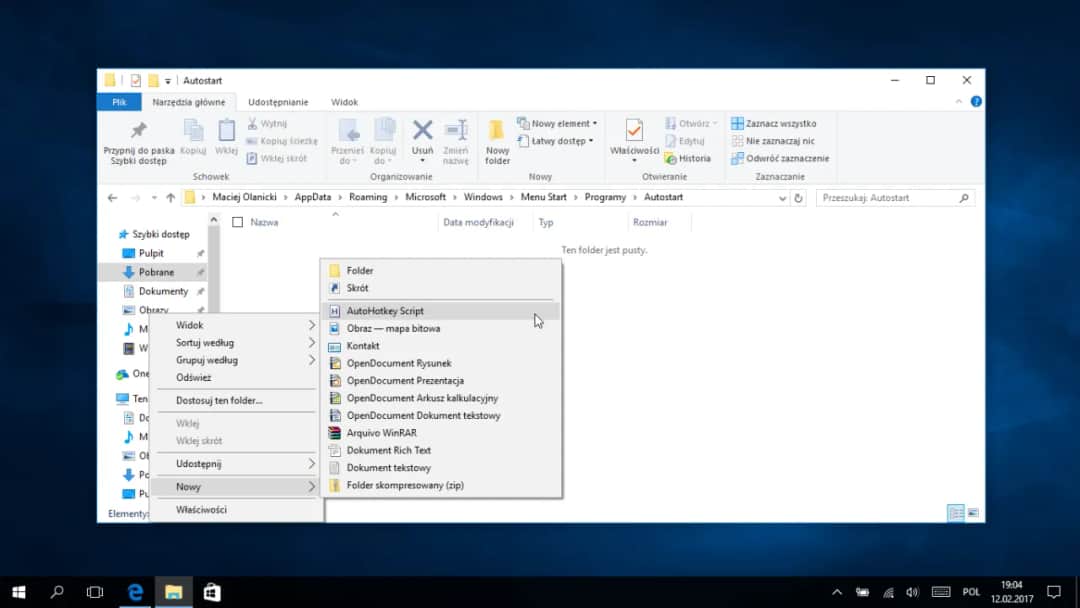The width and height of the screenshot is (1080, 608).
Task: Click the refresh icon beside the address bar
Action: coord(796,197)
